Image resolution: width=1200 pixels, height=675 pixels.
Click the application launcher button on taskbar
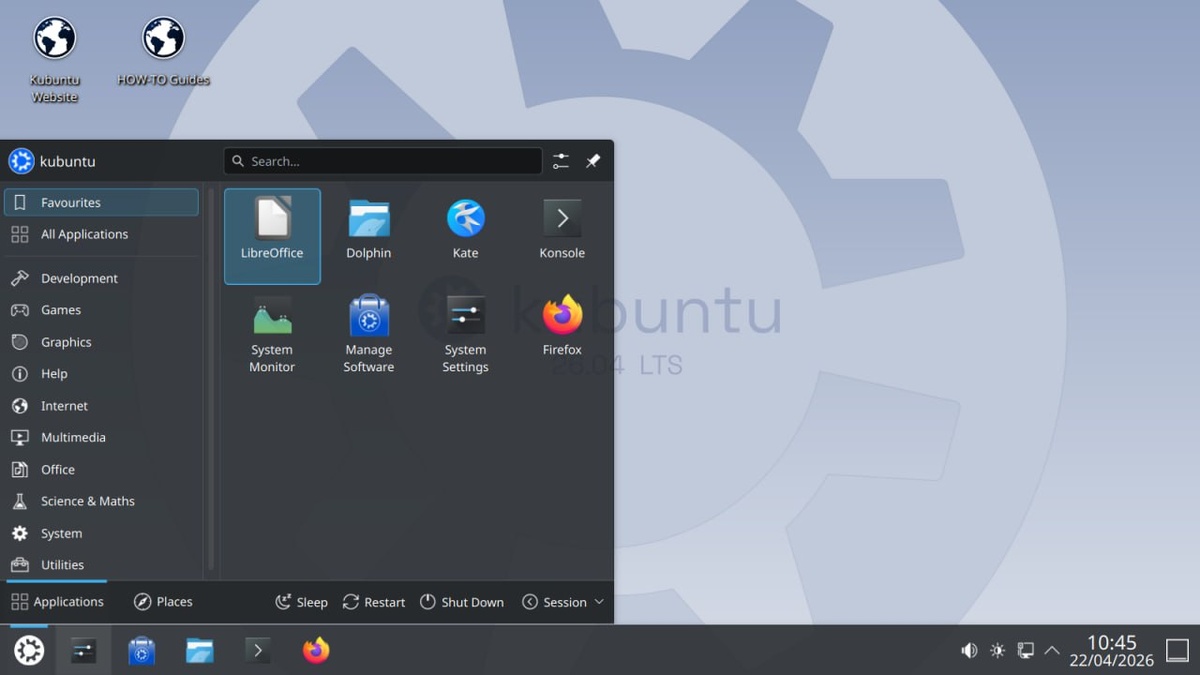(28, 651)
